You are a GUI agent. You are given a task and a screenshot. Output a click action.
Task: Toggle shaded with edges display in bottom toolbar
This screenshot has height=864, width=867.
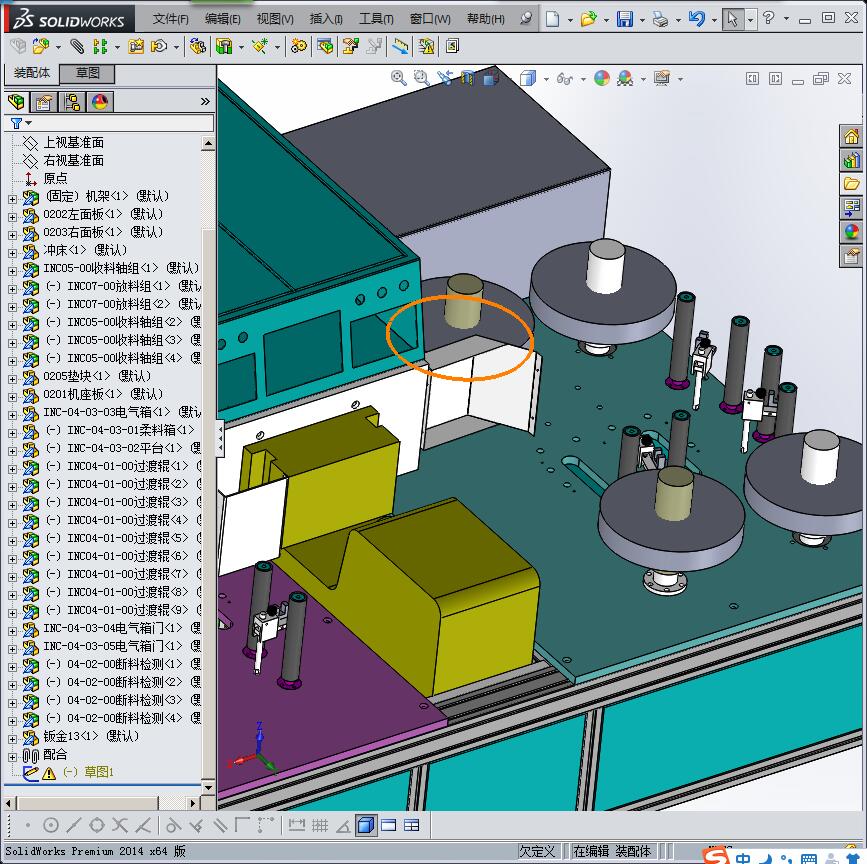(x=366, y=825)
